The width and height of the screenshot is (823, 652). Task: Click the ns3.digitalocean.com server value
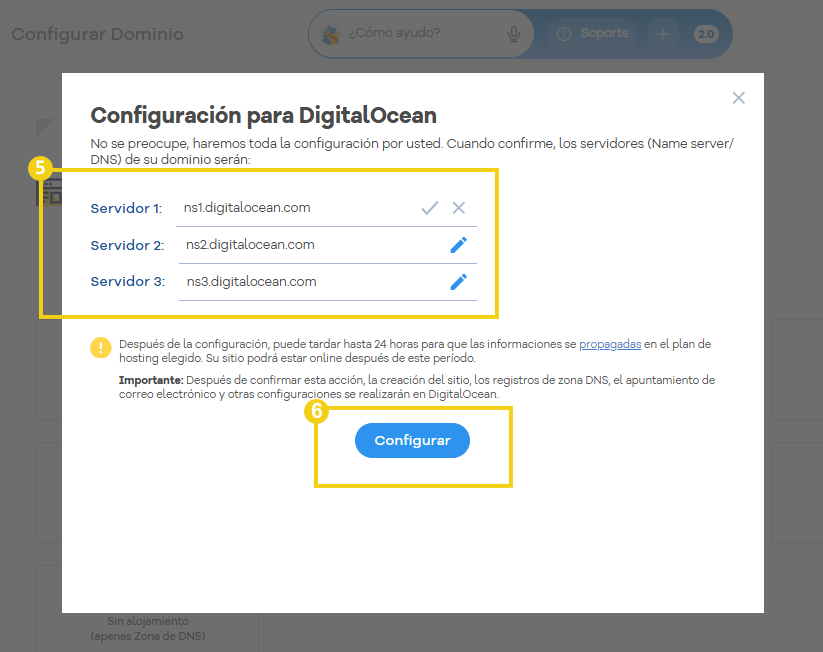tap(251, 281)
